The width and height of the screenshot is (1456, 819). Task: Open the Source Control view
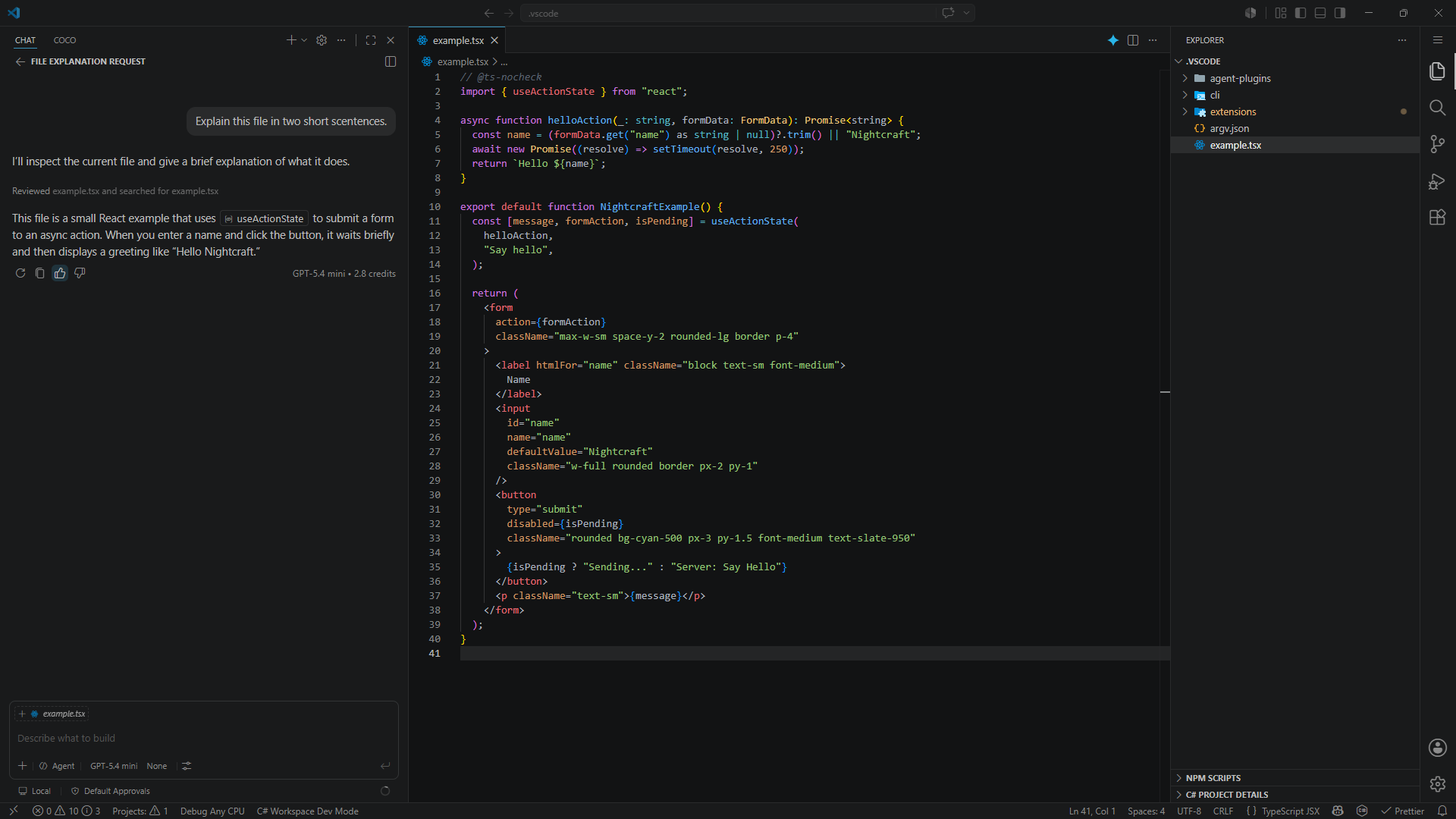pyautogui.click(x=1437, y=144)
